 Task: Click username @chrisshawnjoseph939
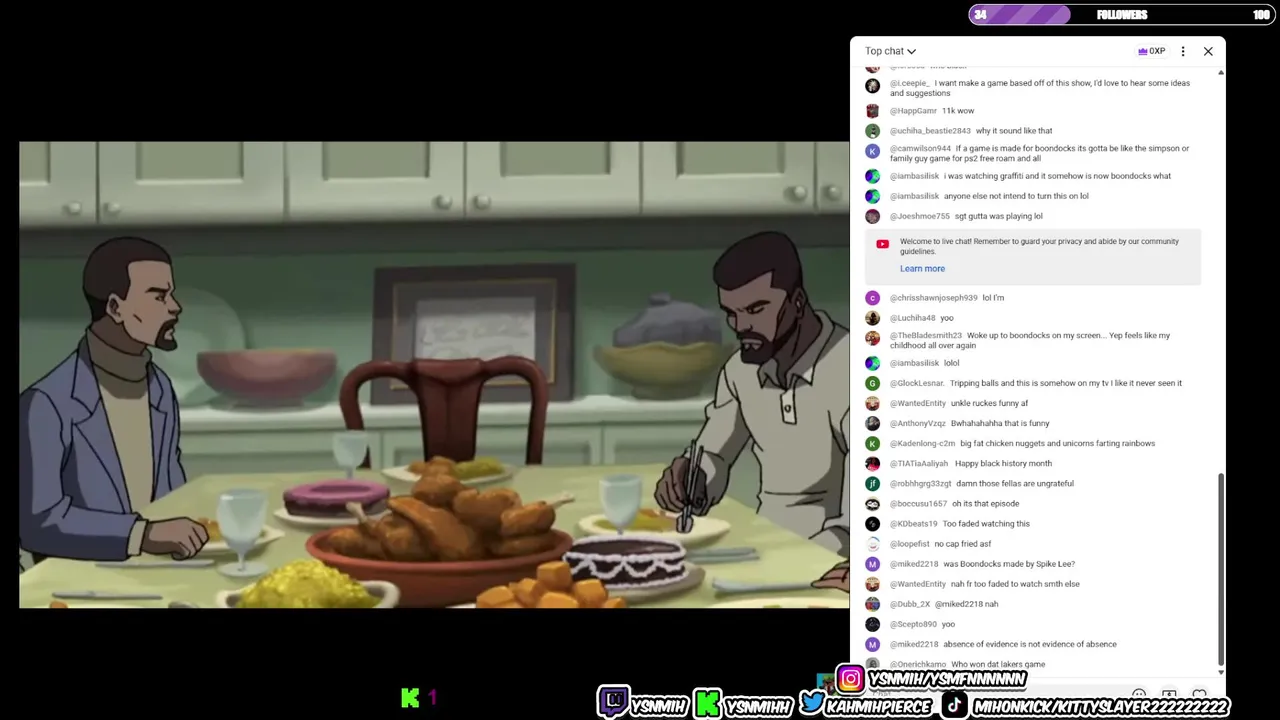point(934,298)
